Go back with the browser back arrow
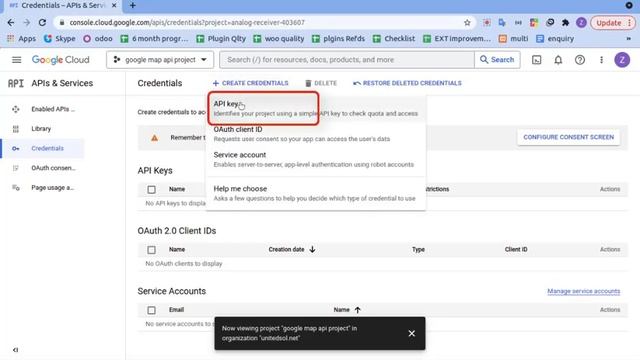This screenshot has width=640, height=360. coord(11,22)
